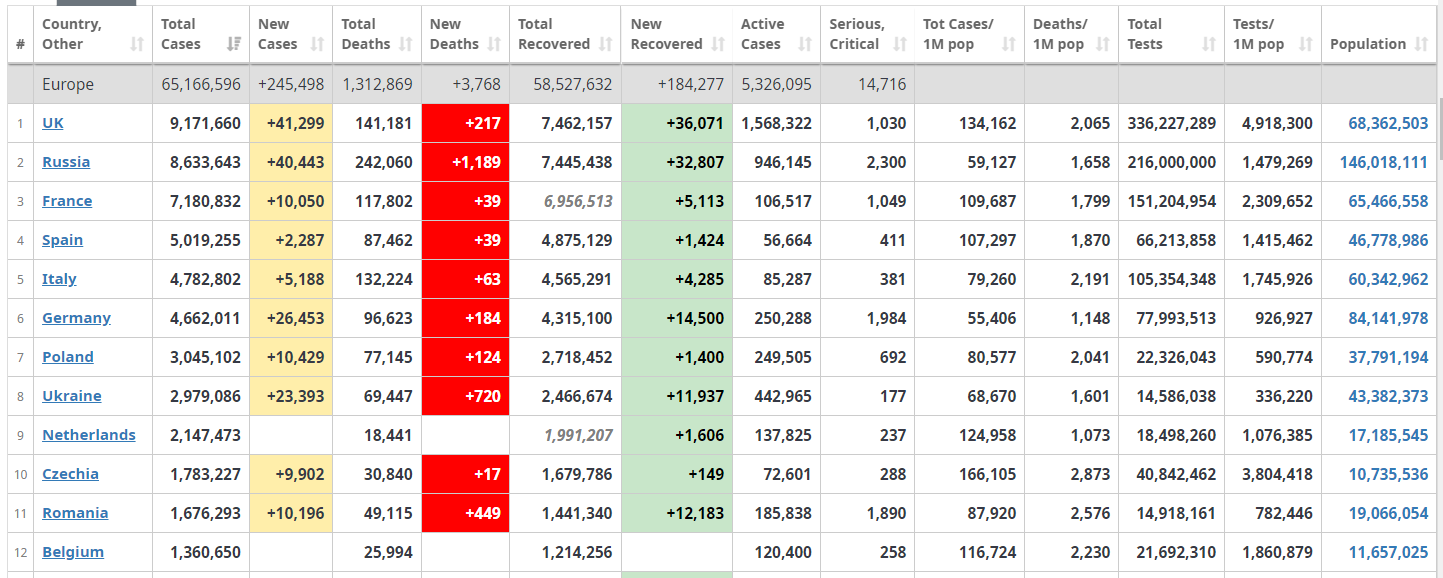Select Germany new recovered cell +14,500
The height and width of the screenshot is (578, 1443).
(x=677, y=318)
